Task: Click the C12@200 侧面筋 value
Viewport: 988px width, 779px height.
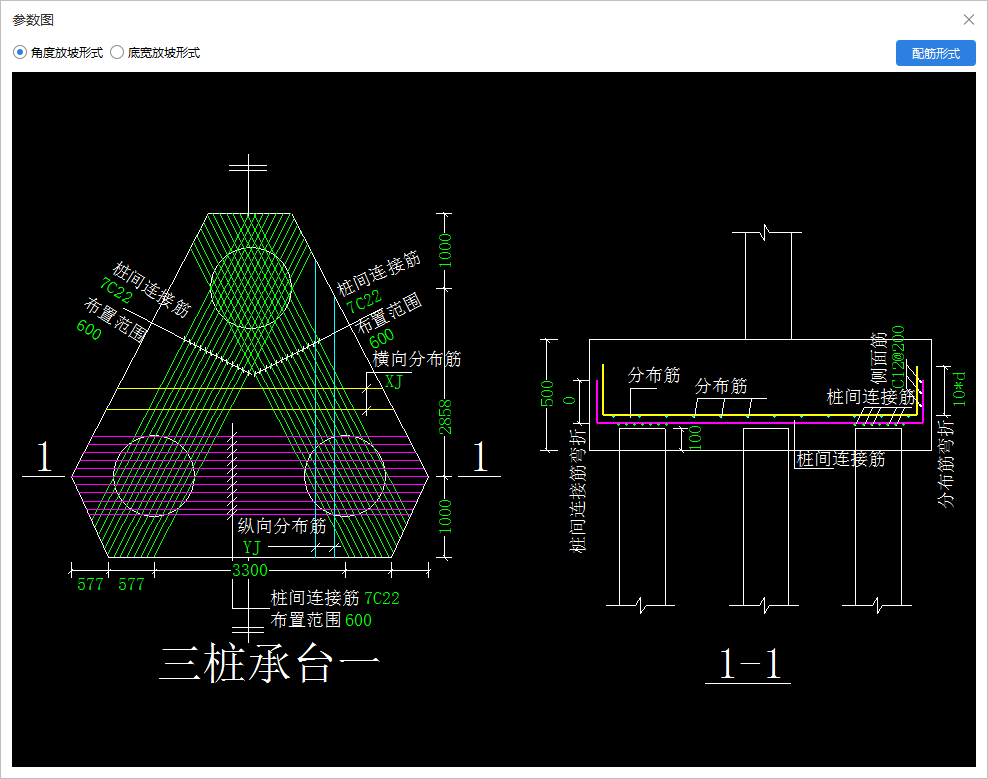Action: pyautogui.click(x=899, y=357)
